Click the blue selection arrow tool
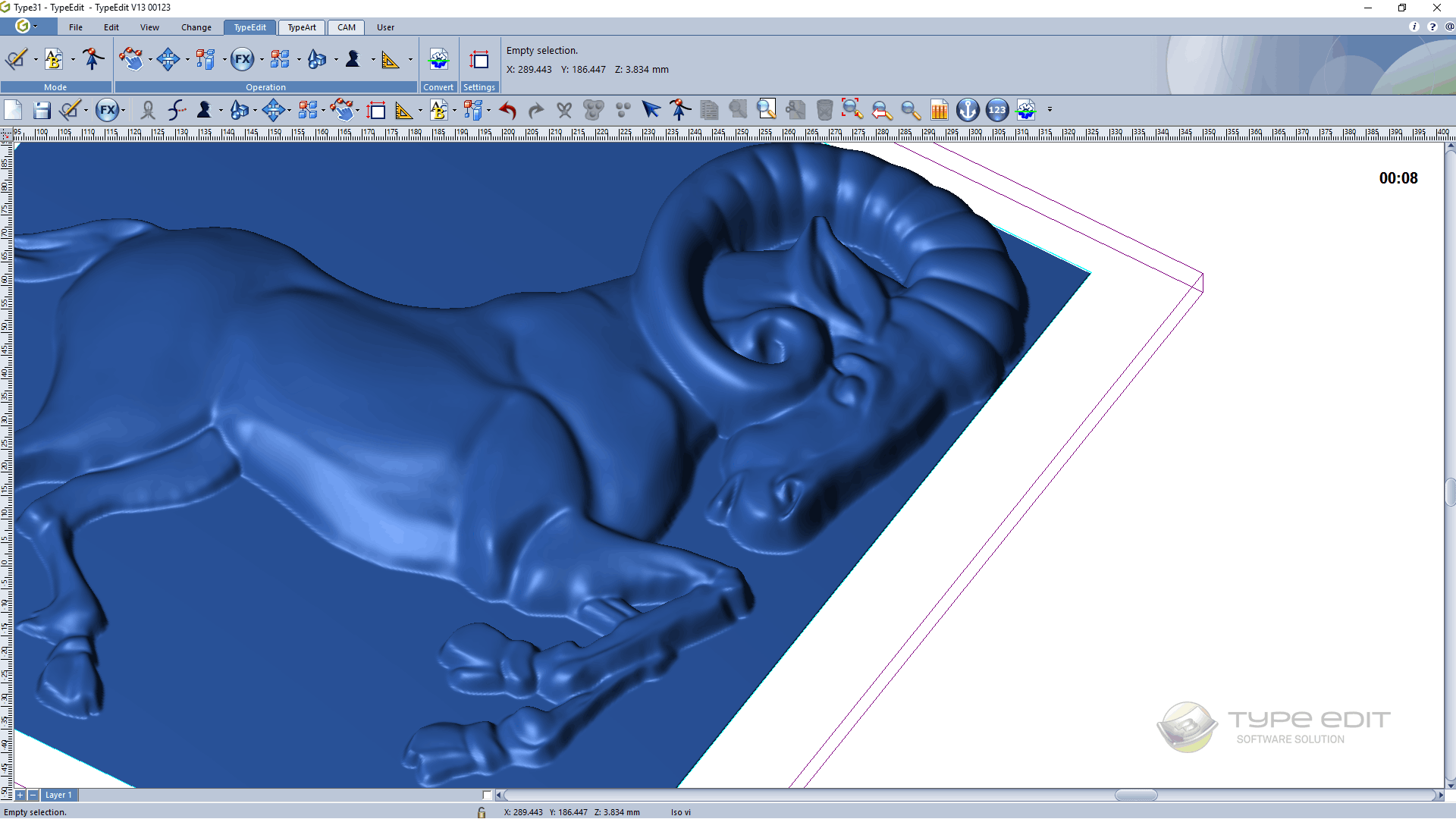1456x819 pixels. (x=651, y=111)
